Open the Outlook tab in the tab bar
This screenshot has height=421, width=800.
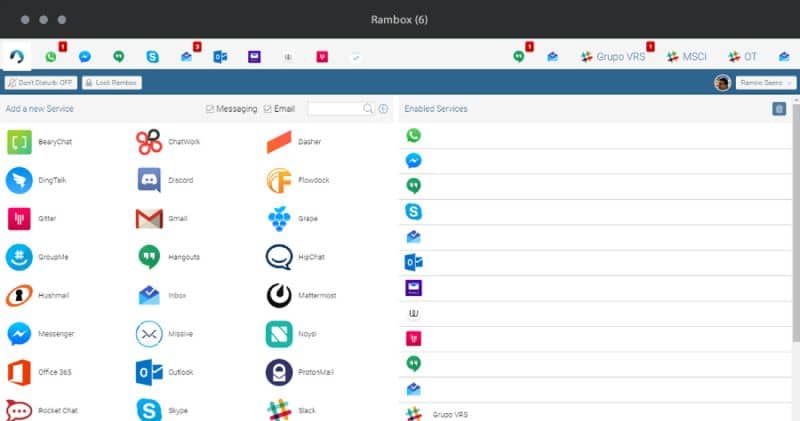[x=220, y=56]
